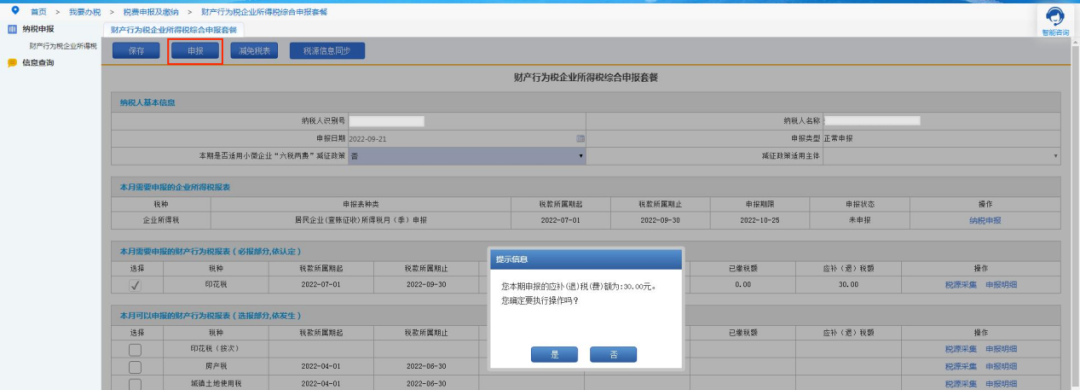Click 申报明细 link in 城镇土地使用税 row
Image resolution: width=1080 pixels, height=390 pixels.
[1001, 384]
